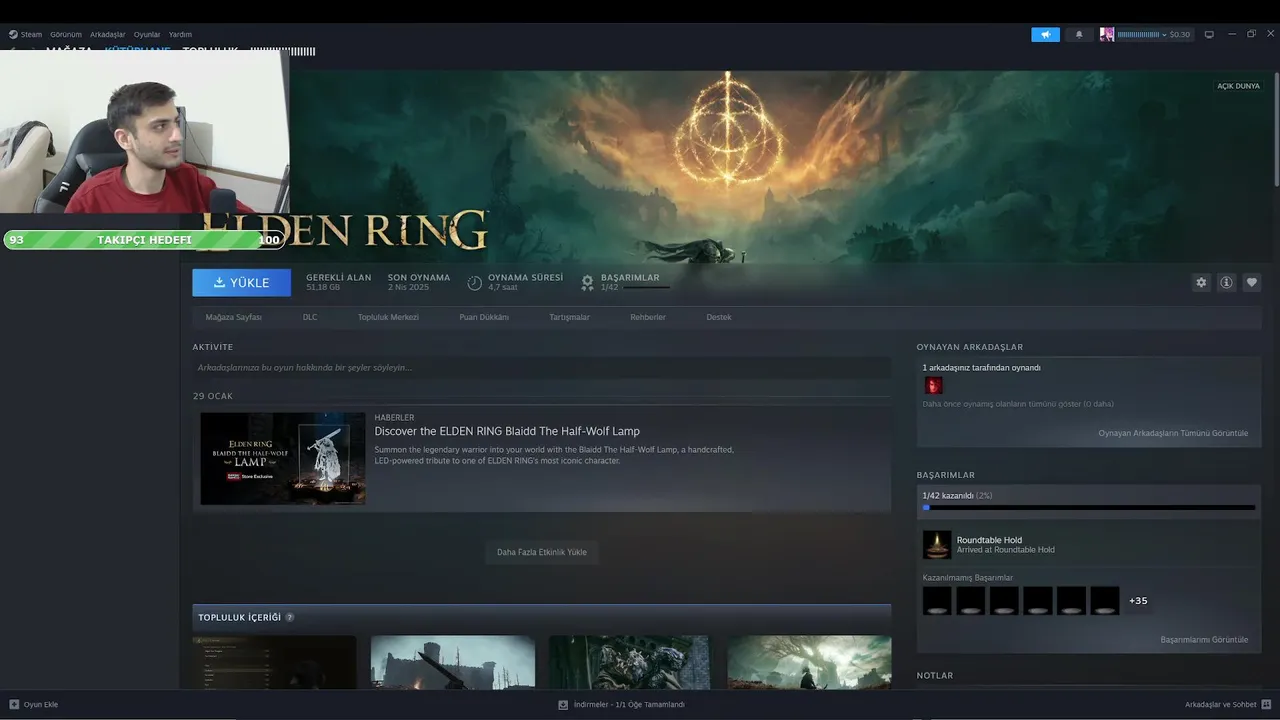
Task: Open Puan Dükkânı tab
Action: 484,317
